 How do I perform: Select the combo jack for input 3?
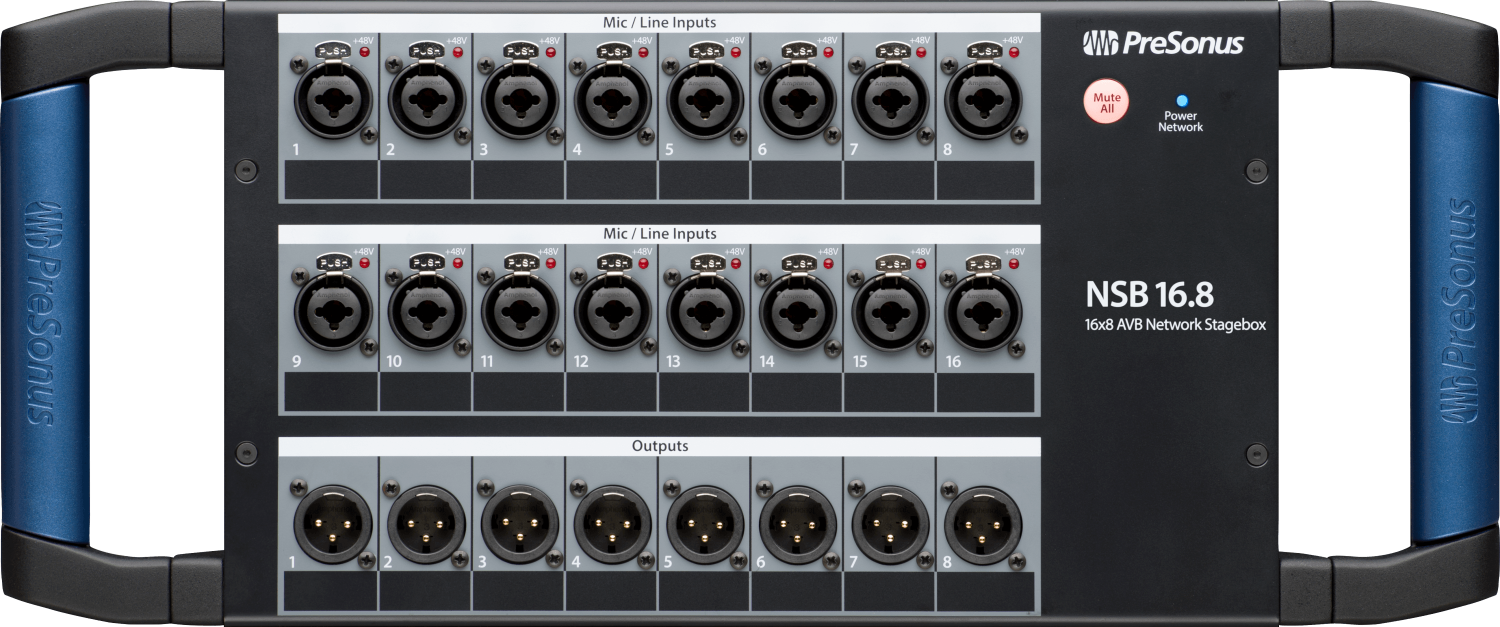tap(520, 100)
